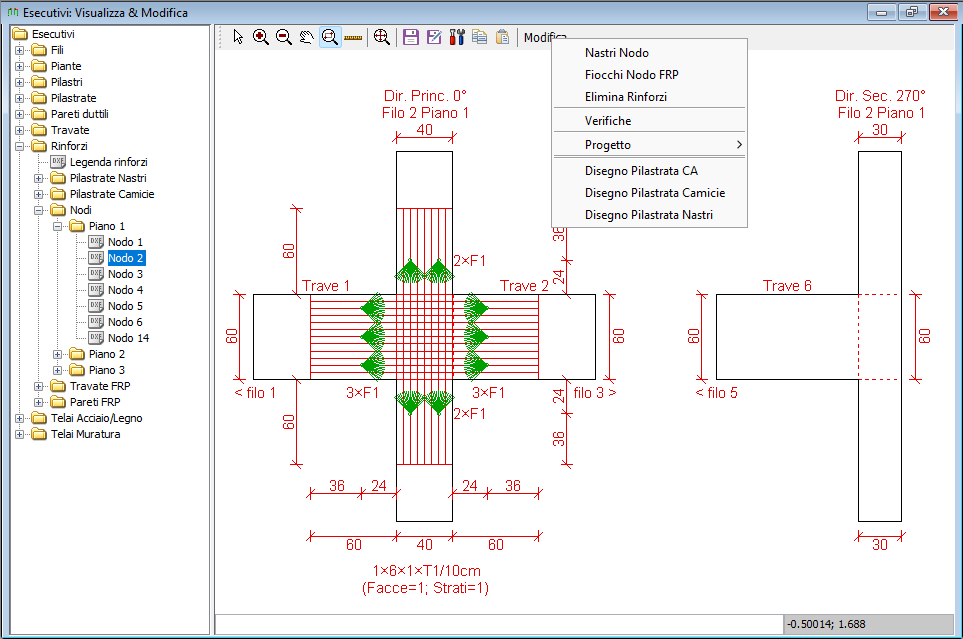Select Nodo 14 in the tree
Viewport: 963px width, 639px height.
128,338
